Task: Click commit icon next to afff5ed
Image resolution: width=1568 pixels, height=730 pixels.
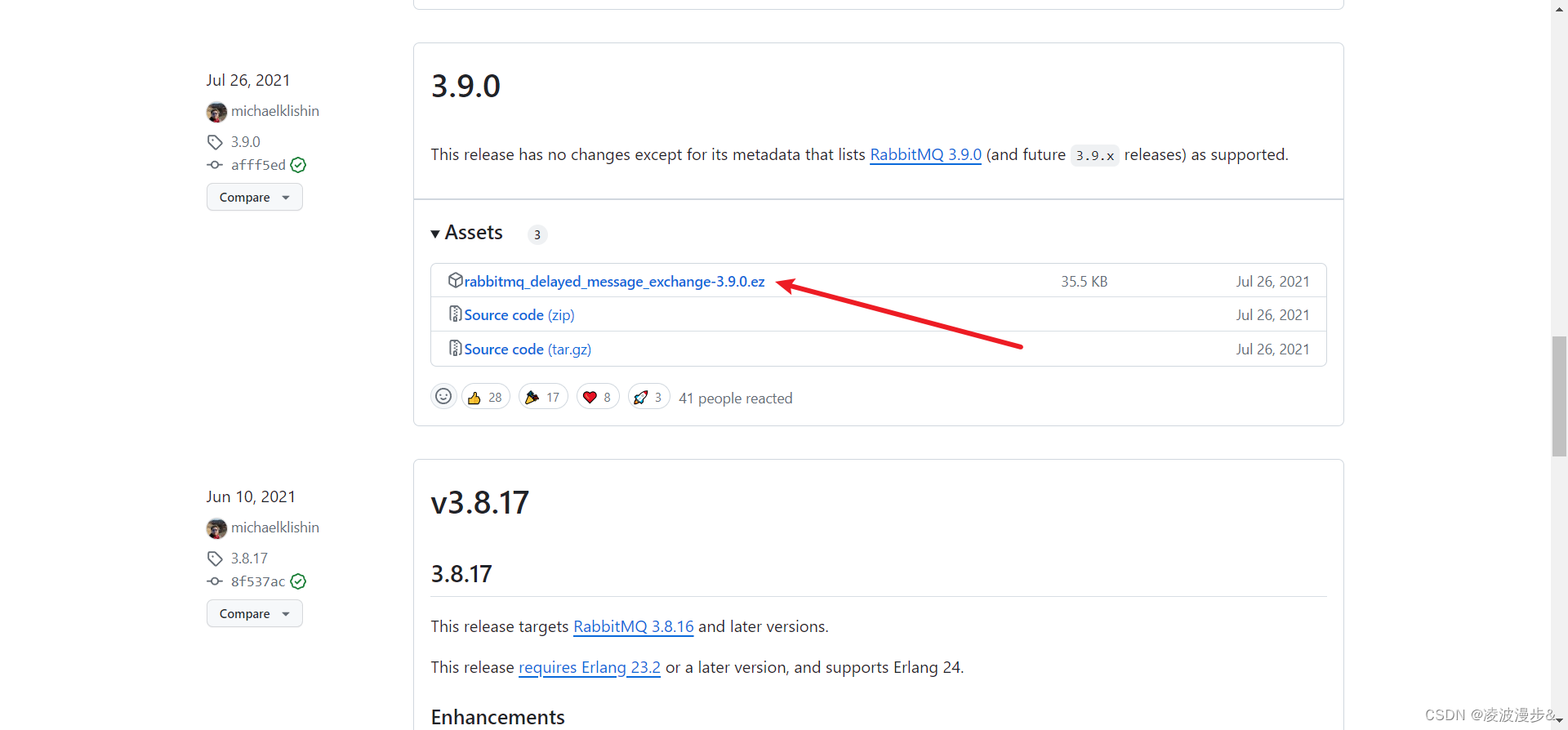Action: (x=215, y=165)
